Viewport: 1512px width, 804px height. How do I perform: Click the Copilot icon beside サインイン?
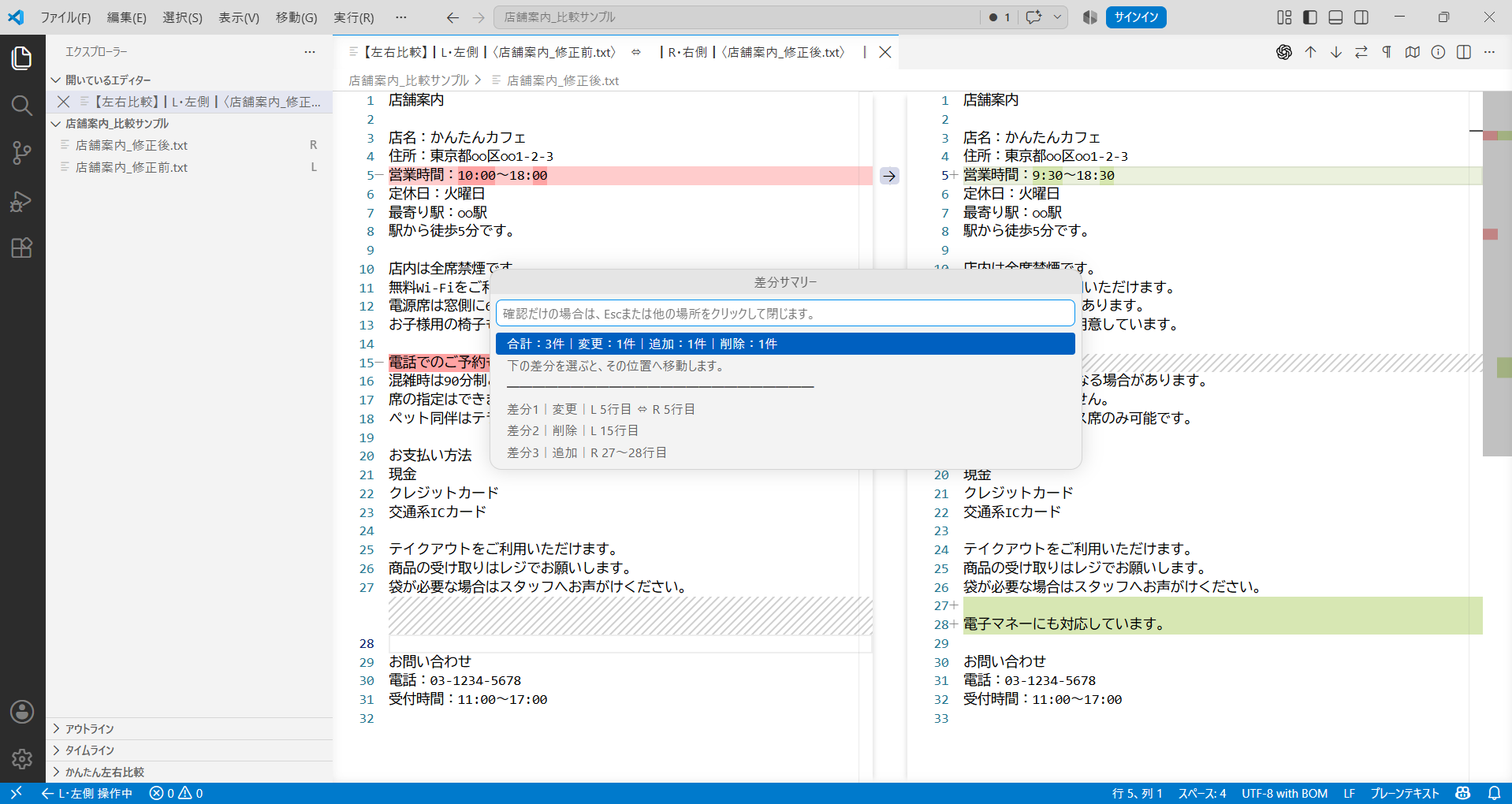1090,17
